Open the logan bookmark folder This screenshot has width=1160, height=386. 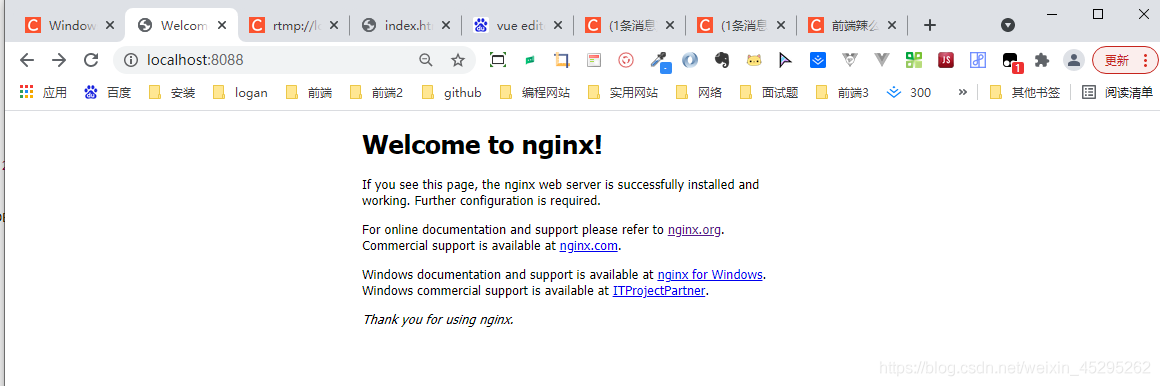[240, 92]
